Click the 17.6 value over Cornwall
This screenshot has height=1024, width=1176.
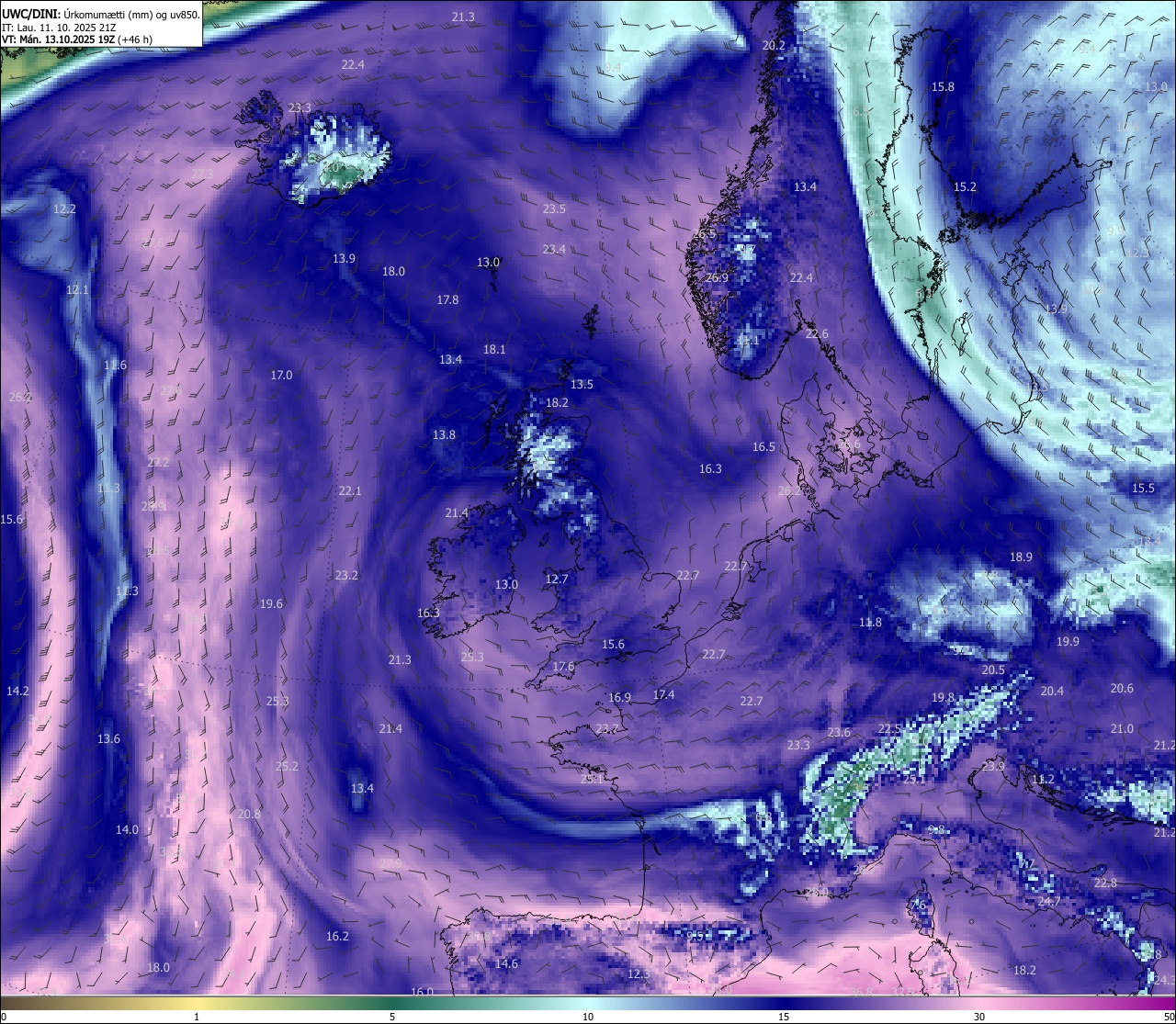(563, 667)
